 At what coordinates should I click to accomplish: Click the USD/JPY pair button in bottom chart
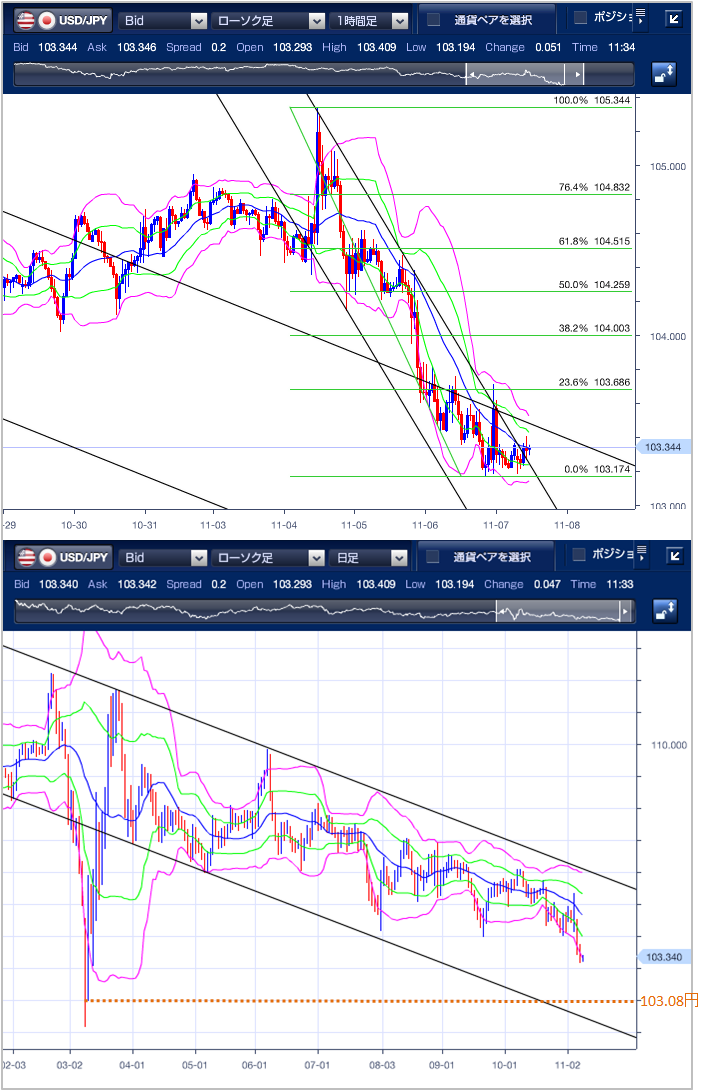click(60, 557)
